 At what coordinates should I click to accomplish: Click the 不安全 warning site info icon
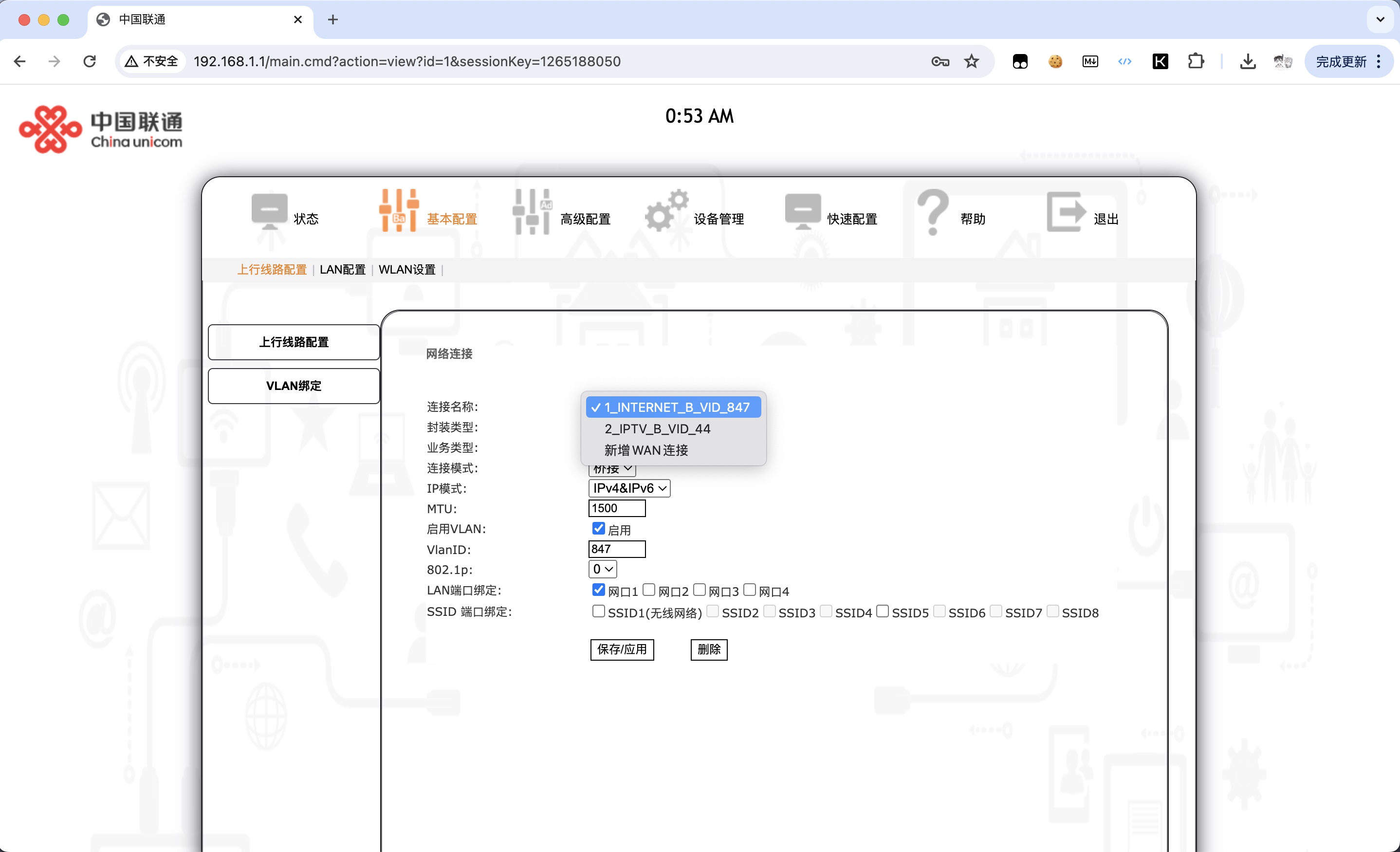tap(152, 61)
